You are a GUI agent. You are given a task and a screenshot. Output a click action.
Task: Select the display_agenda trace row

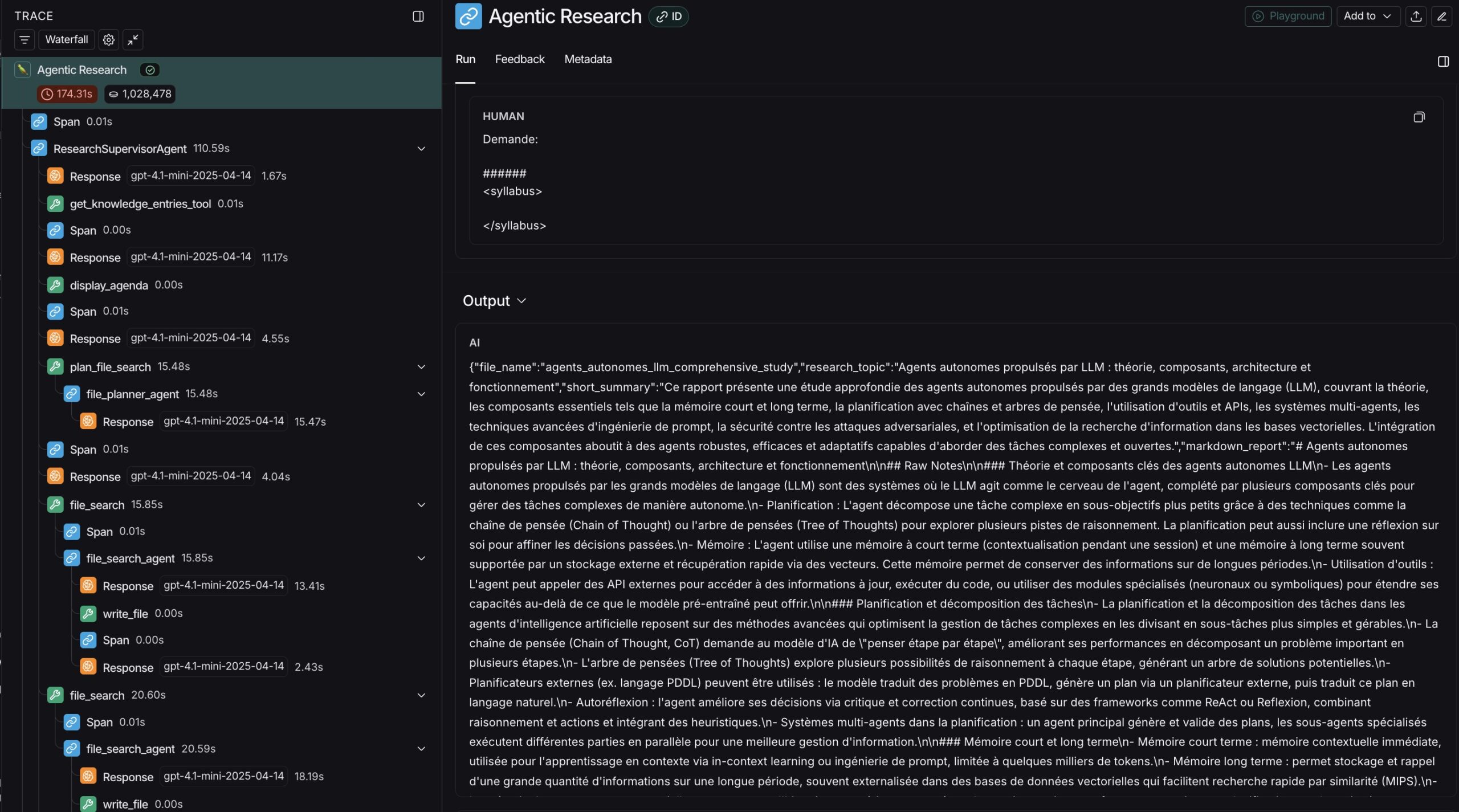click(109, 285)
